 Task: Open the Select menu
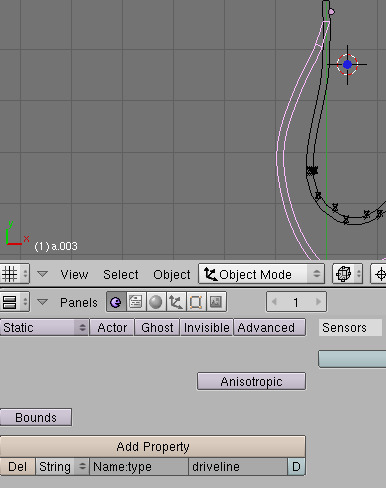pos(121,275)
